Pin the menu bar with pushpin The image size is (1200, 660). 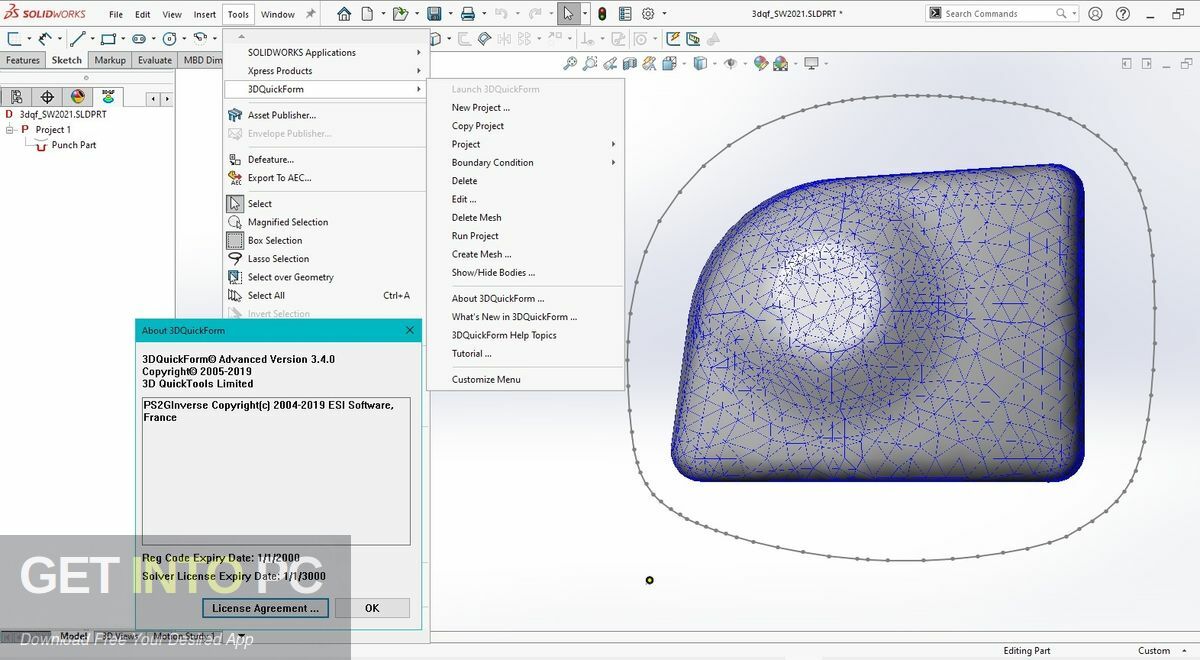click(x=310, y=14)
